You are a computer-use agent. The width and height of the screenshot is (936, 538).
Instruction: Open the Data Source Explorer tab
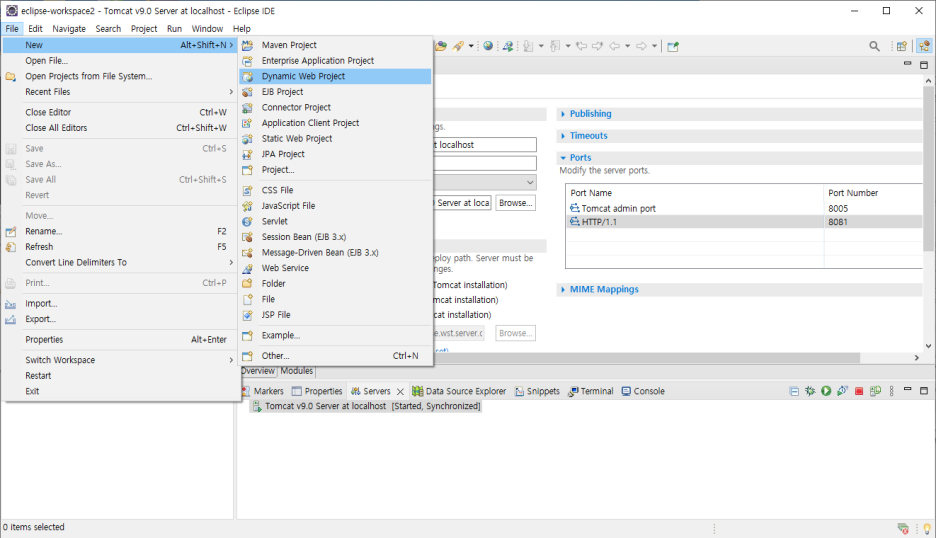click(459, 391)
